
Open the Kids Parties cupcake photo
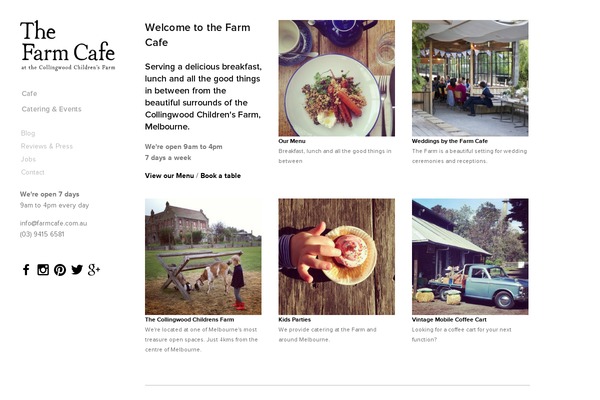point(337,256)
